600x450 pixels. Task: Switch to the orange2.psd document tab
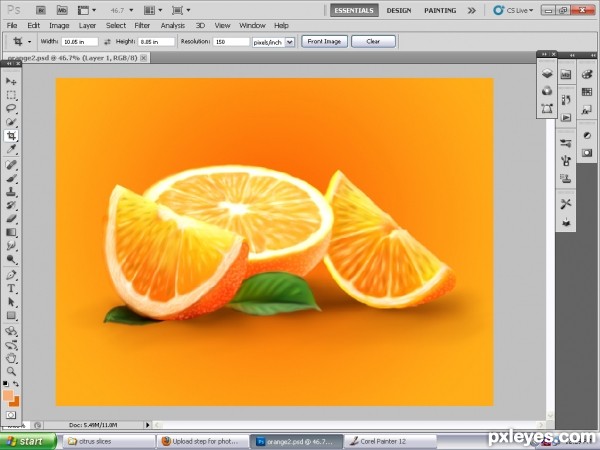coord(72,58)
